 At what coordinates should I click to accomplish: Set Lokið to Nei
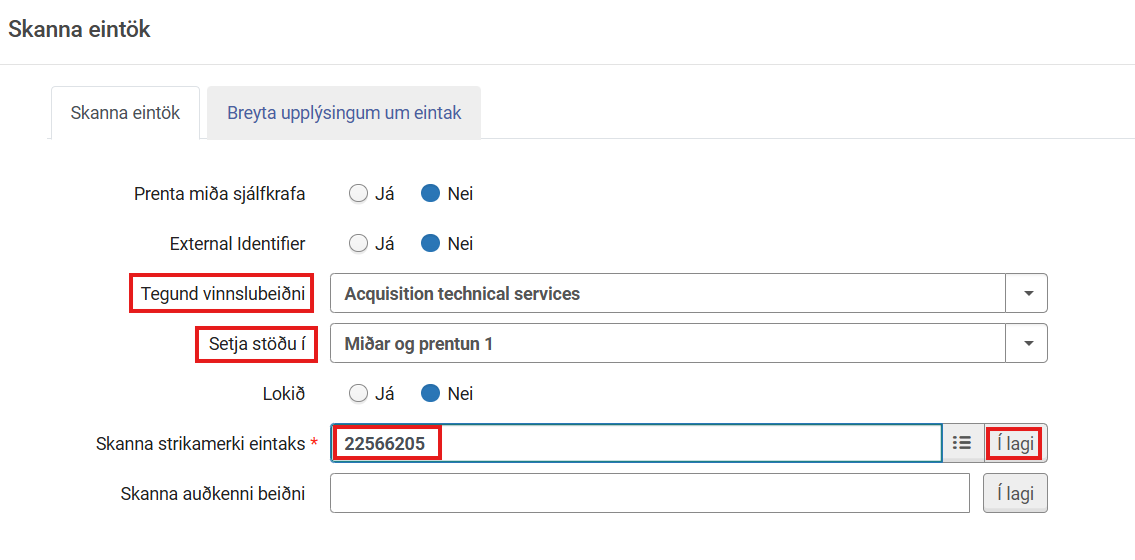click(x=430, y=394)
